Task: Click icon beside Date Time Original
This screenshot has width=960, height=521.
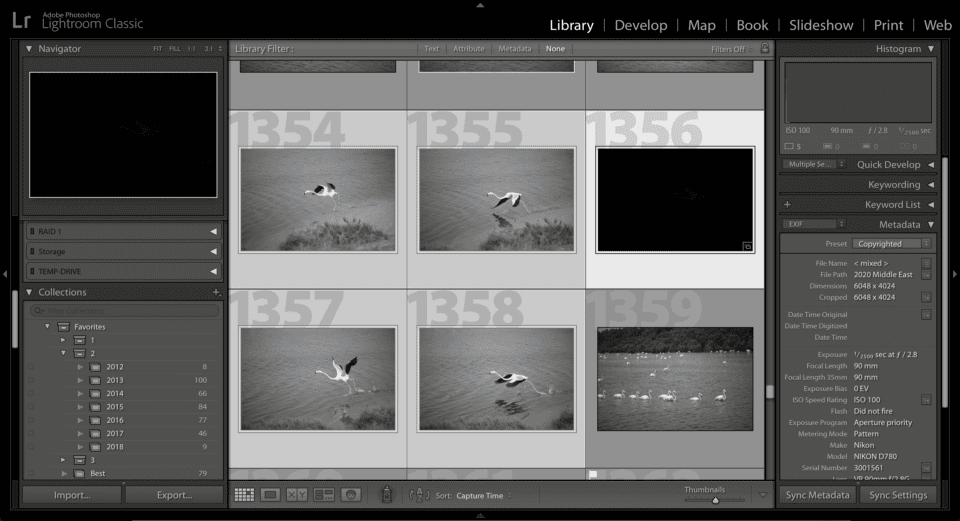Action: pyautogui.click(x=926, y=315)
